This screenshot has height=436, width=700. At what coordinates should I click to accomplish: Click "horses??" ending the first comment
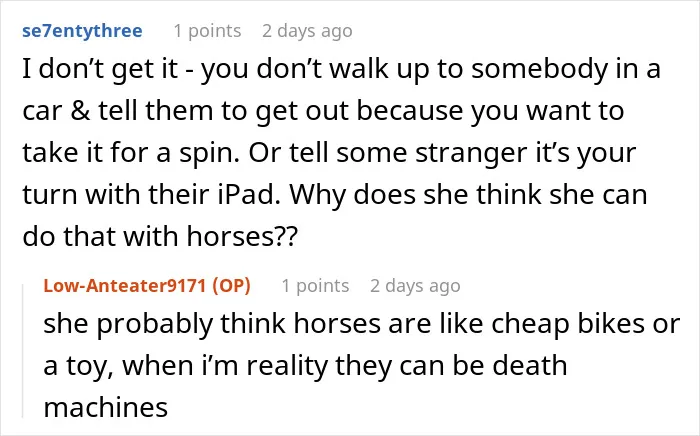coord(242,236)
